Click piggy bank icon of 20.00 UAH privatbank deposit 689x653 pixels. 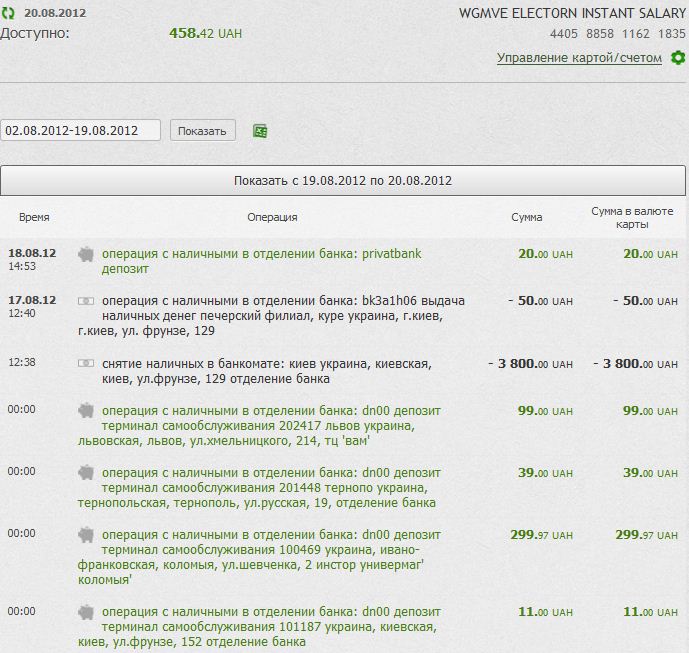tap(86, 254)
